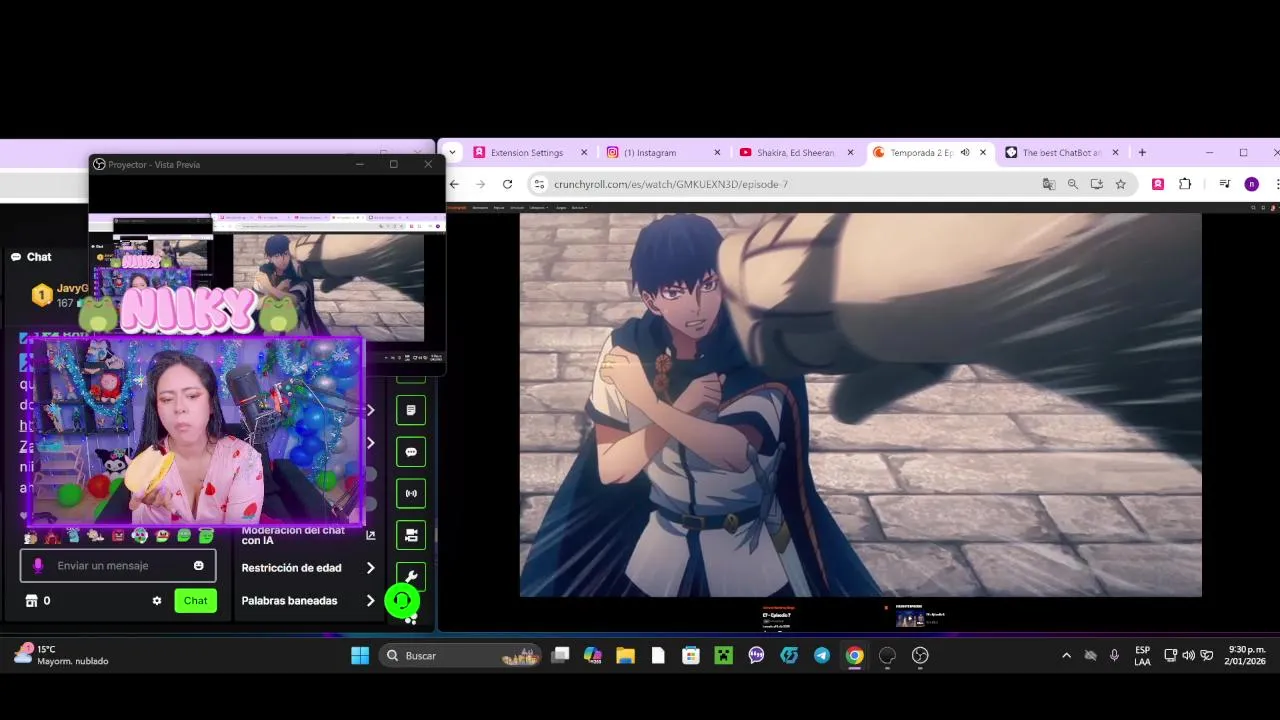Screen dimensions: 1280x720
Task: Open the Chrome extensions puzzle icon
Action: point(1185,184)
